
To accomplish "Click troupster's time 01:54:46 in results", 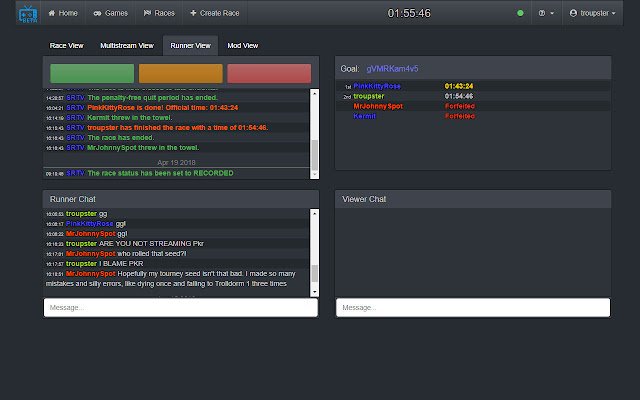I will (x=459, y=96).
